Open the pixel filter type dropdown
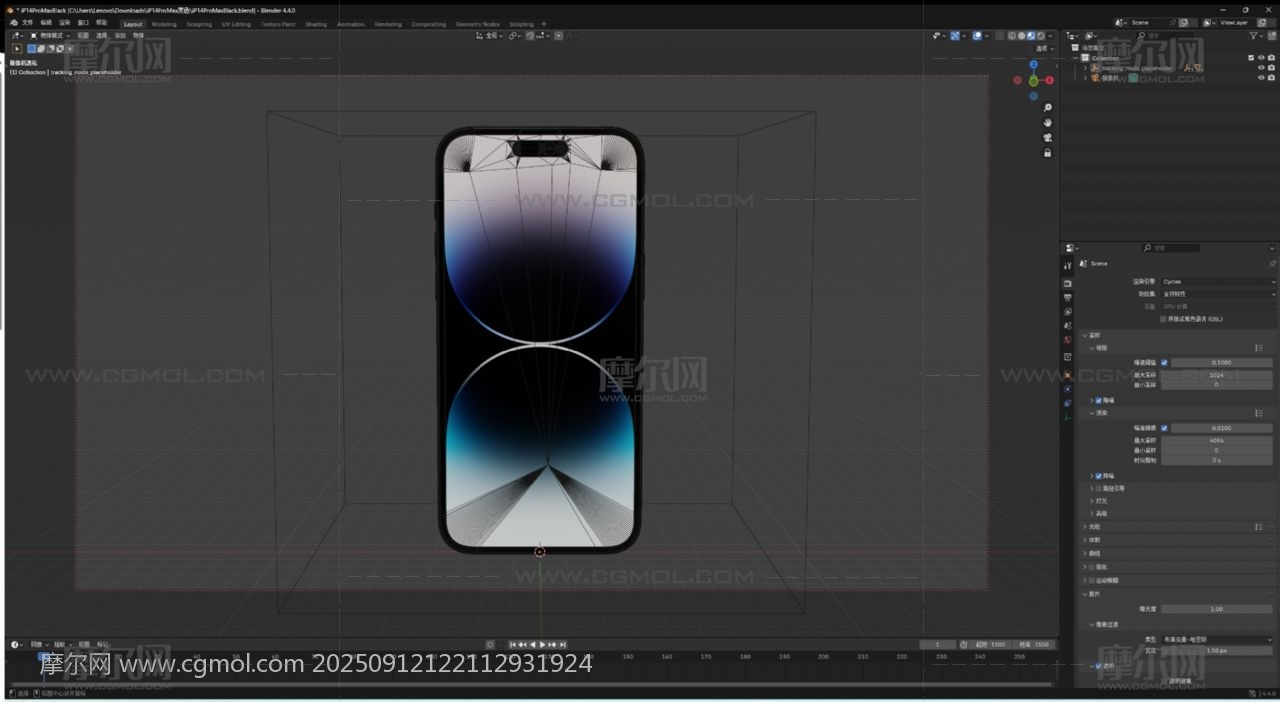 coord(1218,639)
